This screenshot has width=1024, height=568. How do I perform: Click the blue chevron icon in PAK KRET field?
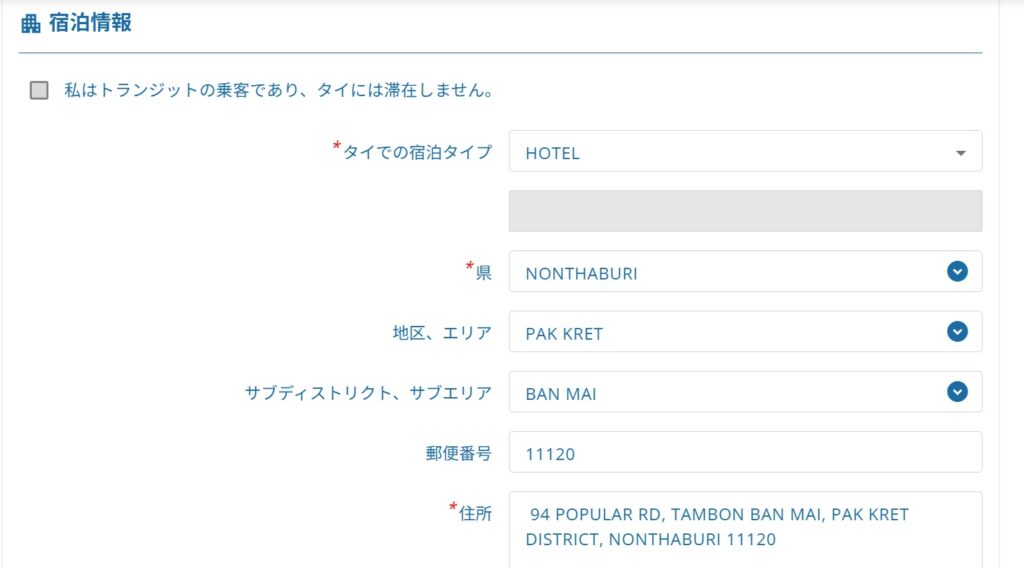957,332
